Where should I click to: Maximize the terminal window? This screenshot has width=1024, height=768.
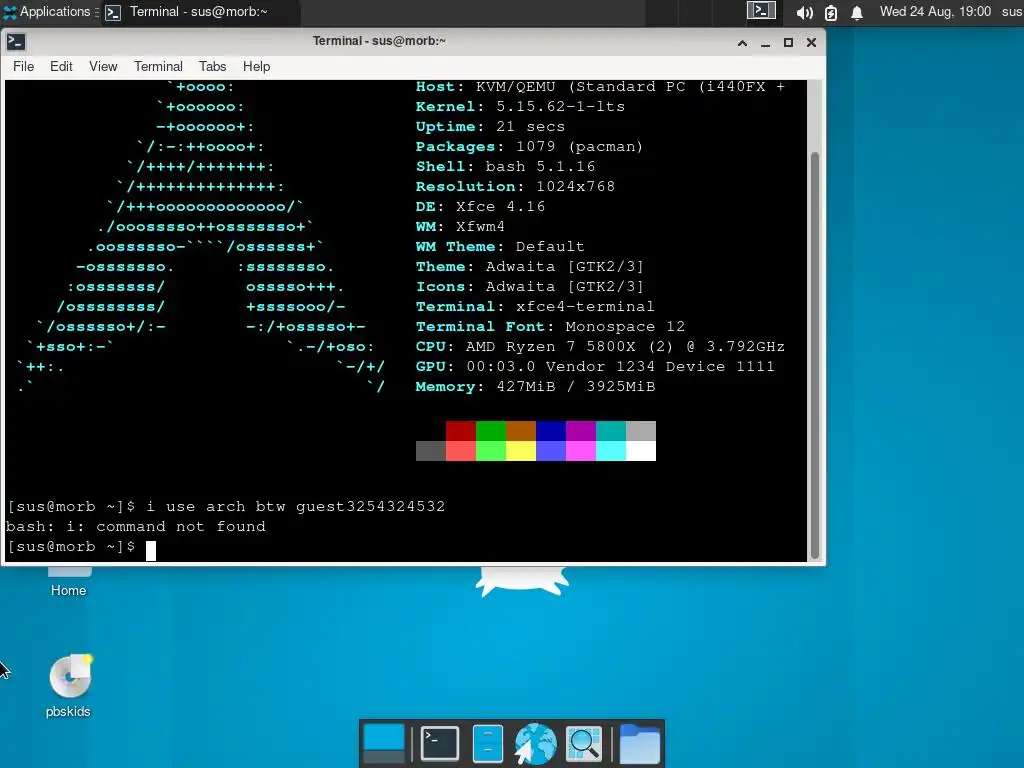[x=788, y=42]
